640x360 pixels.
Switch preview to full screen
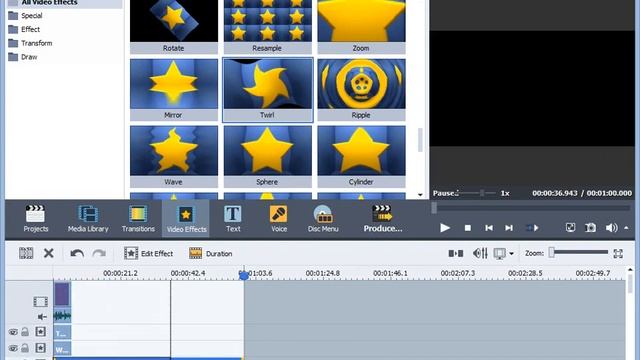[570, 228]
